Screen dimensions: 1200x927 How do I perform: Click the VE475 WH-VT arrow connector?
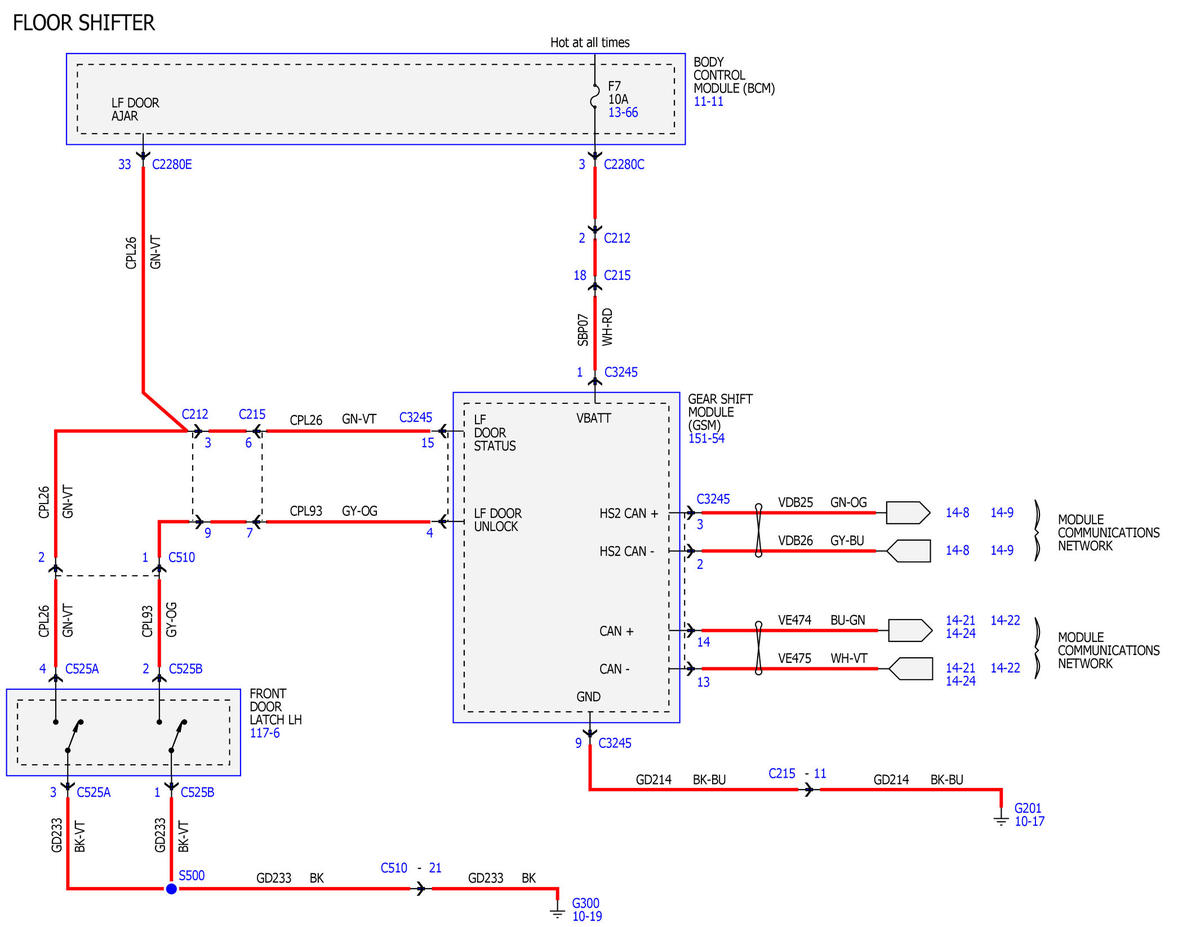[x=908, y=668]
